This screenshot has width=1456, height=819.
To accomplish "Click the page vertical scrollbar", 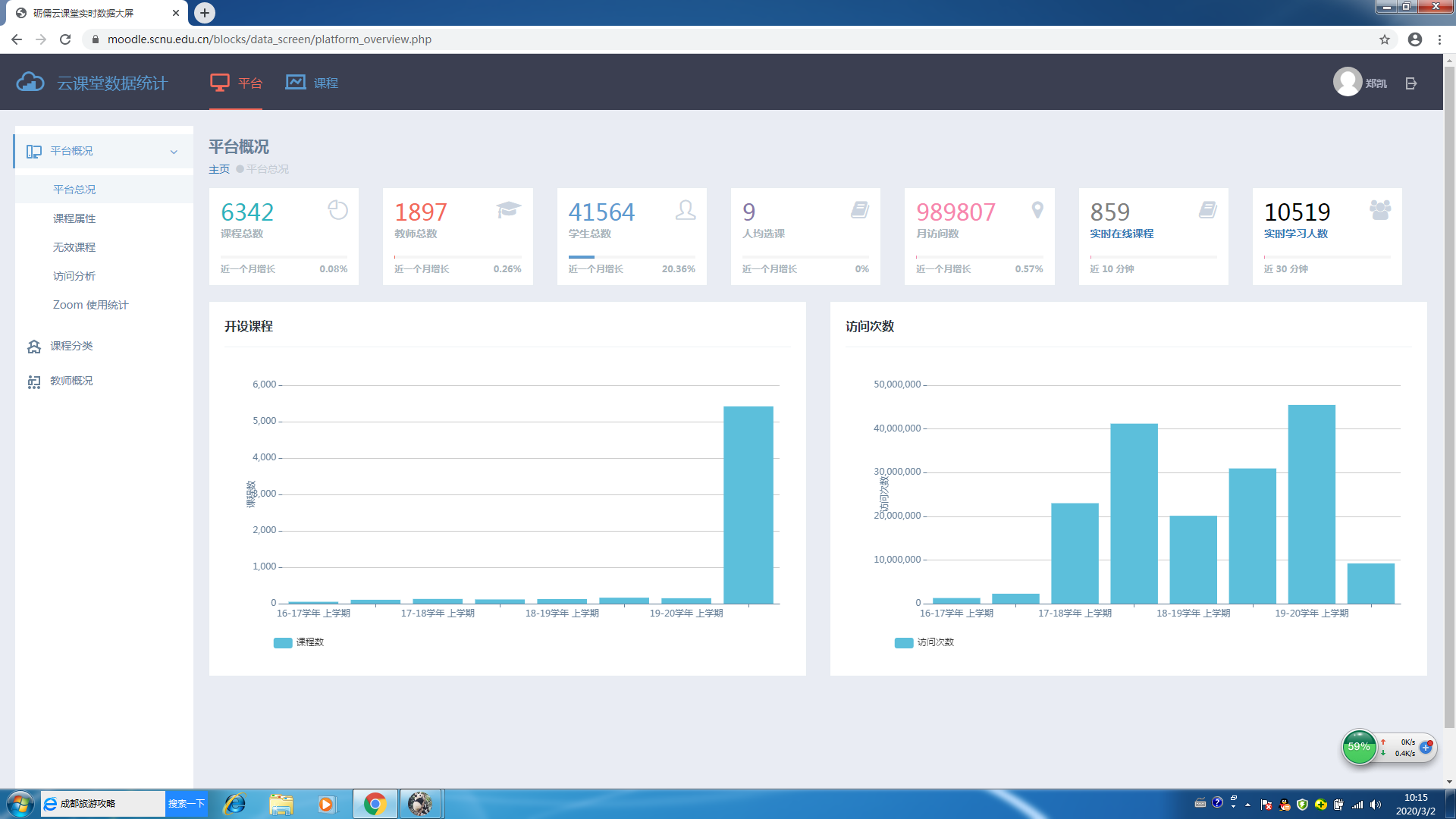I will [x=1449, y=398].
